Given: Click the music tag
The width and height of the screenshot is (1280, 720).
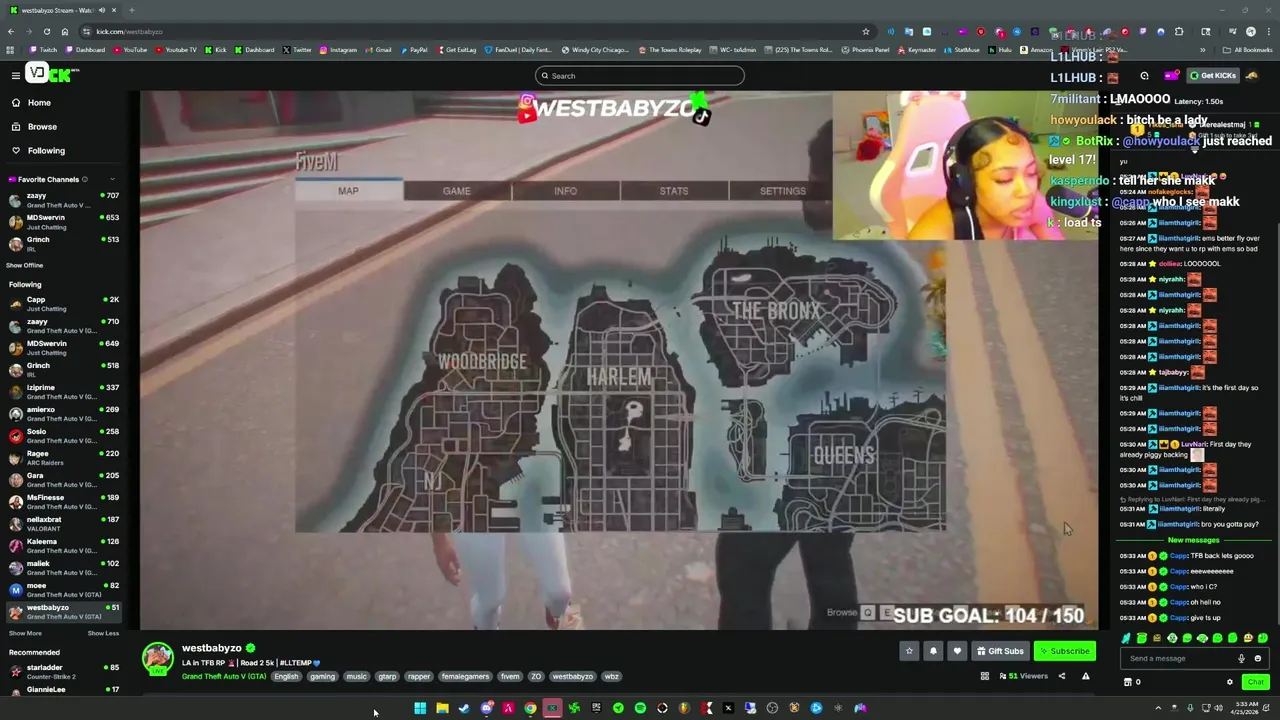Looking at the screenshot, I should [356, 677].
